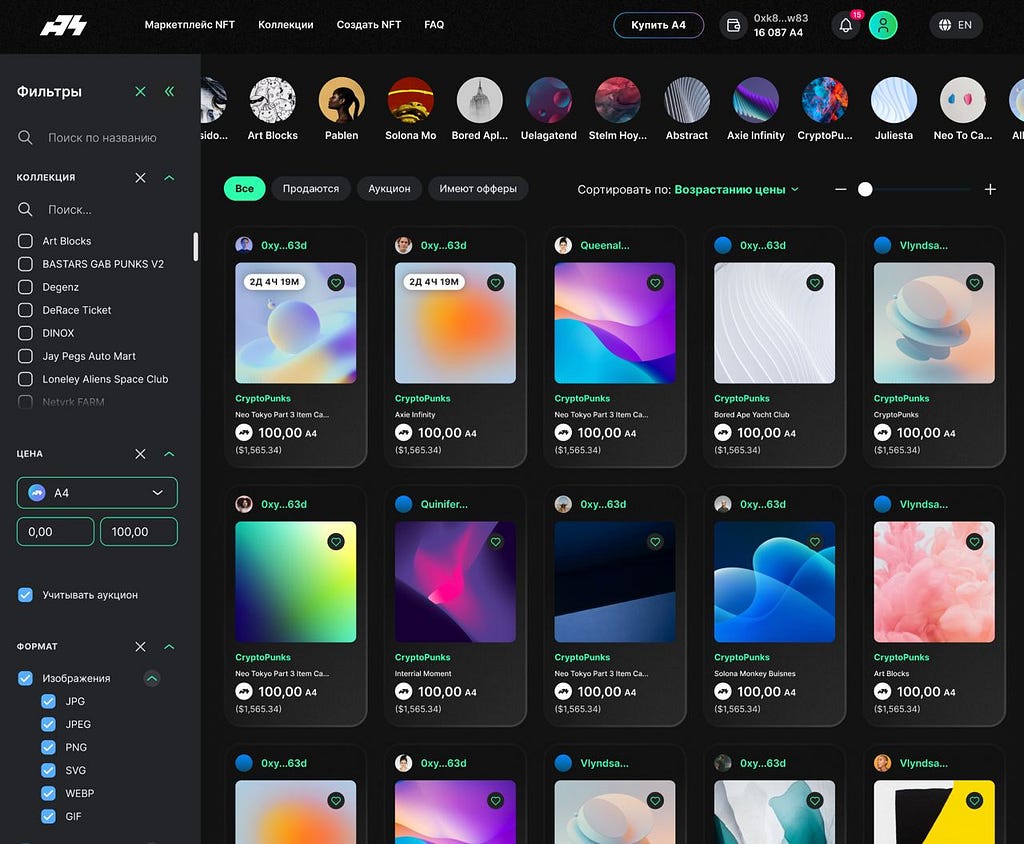Image resolution: width=1024 pixels, height=844 pixels.
Task: Like the Interrial Moment NFT card
Action: pos(496,542)
